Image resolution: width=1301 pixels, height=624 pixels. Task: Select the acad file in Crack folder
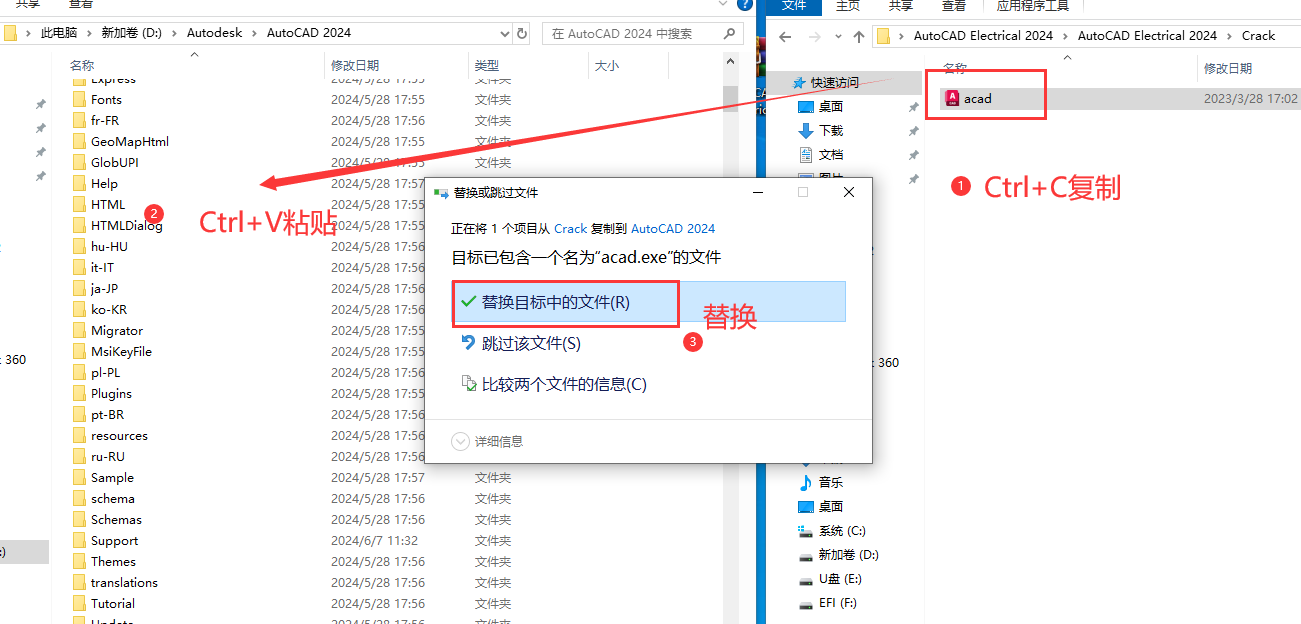[x=974, y=97]
